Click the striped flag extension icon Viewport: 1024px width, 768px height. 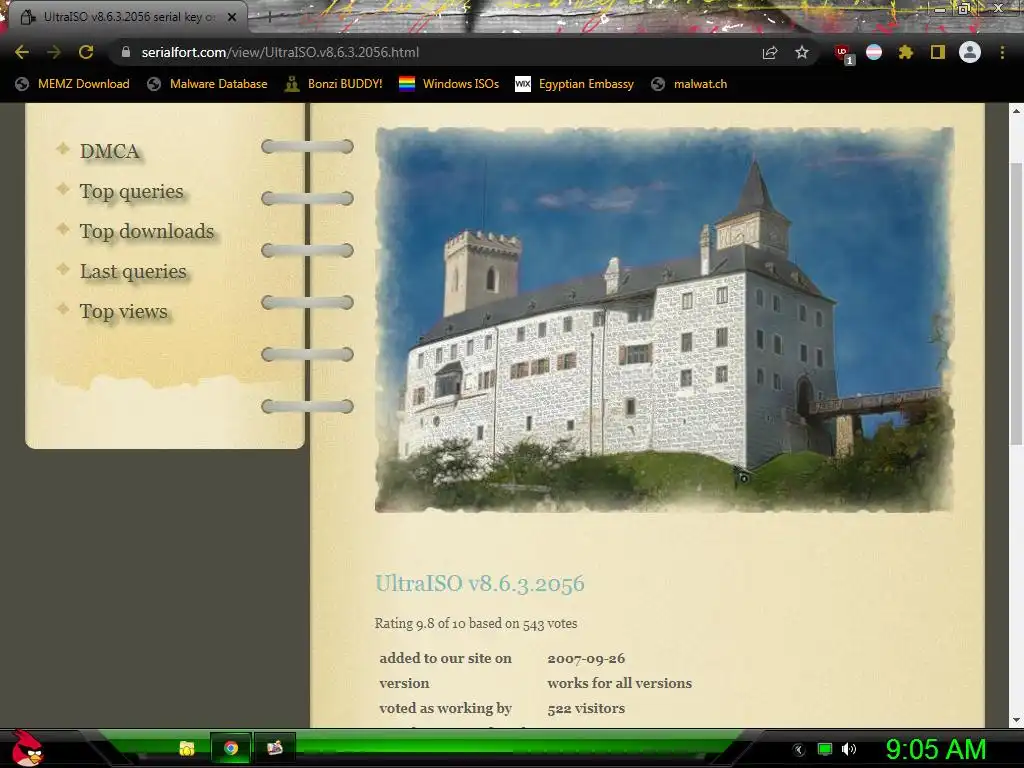point(874,52)
